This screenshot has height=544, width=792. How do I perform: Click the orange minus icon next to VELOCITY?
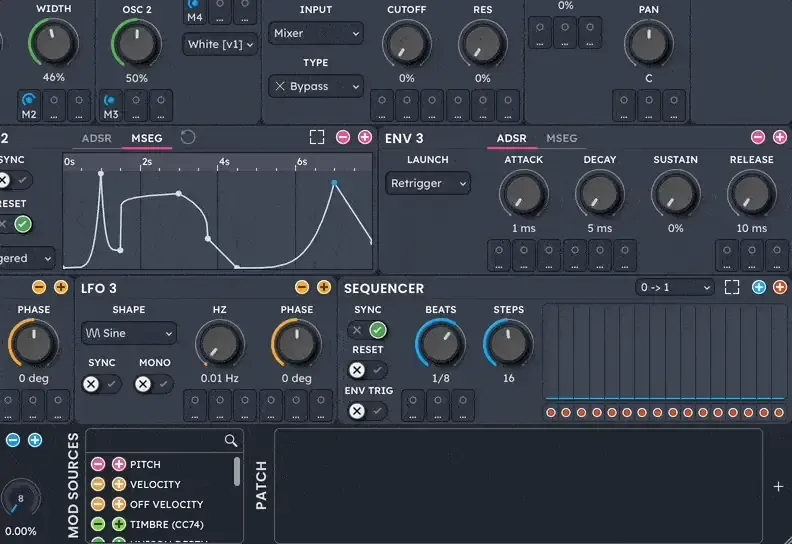(98, 484)
